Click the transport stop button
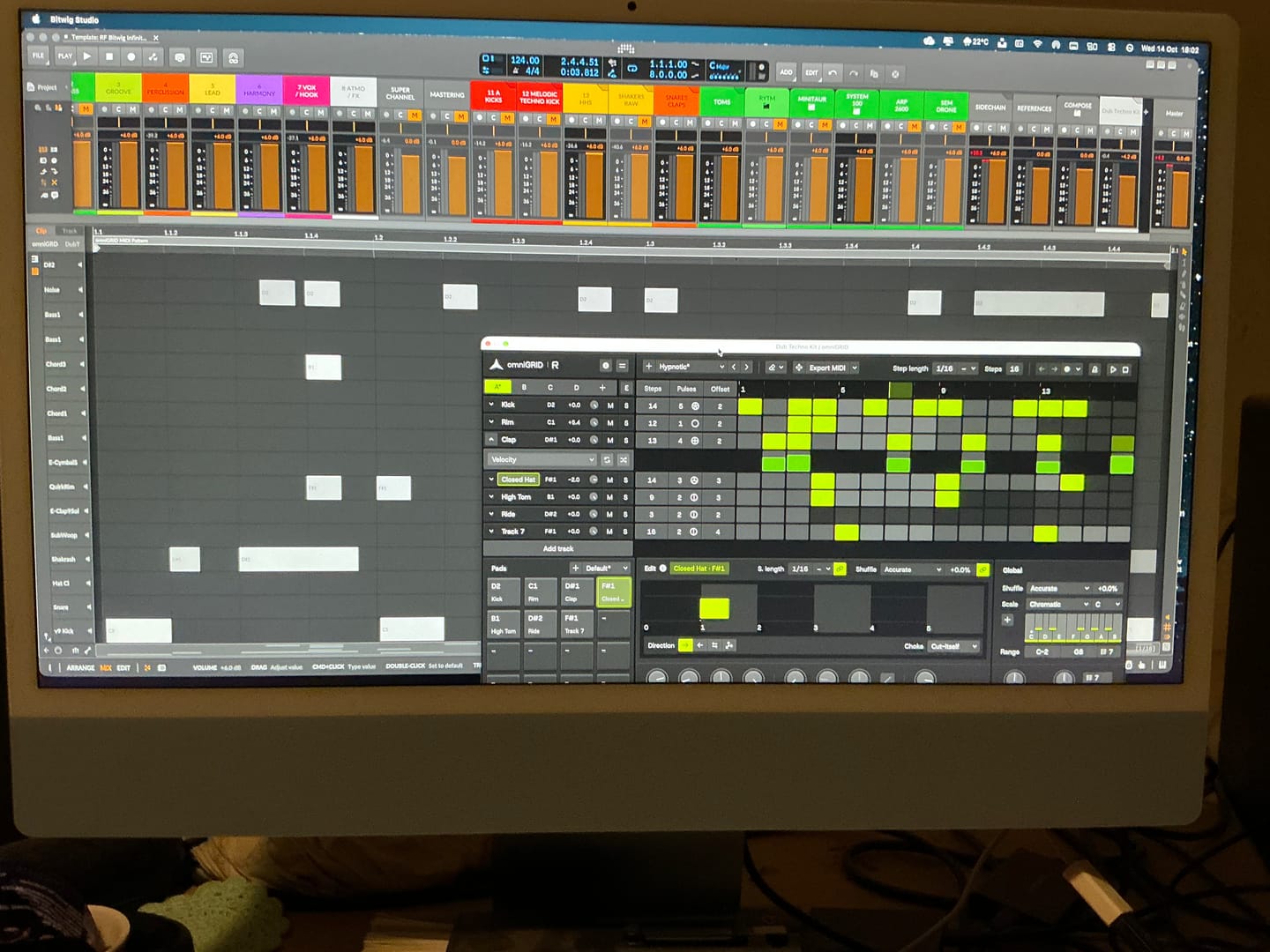The width and height of the screenshot is (1270, 952). (109, 56)
